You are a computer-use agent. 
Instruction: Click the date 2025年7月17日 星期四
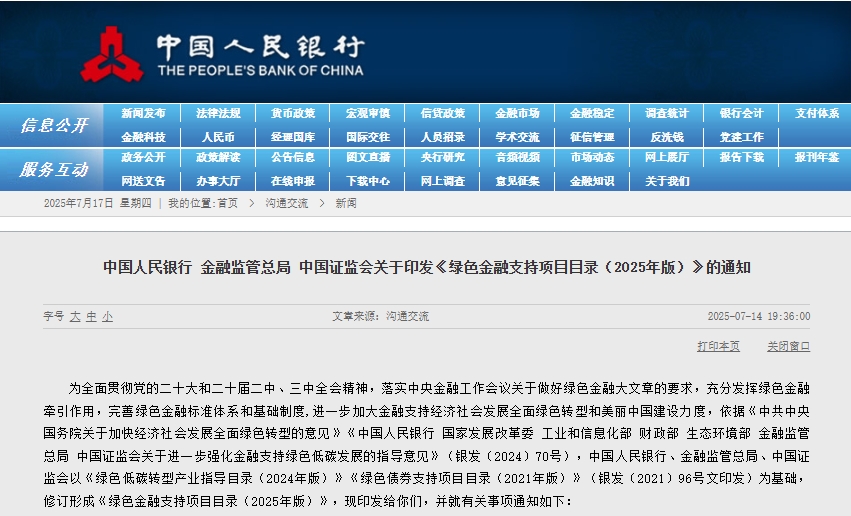pyautogui.click(x=98, y=203)
